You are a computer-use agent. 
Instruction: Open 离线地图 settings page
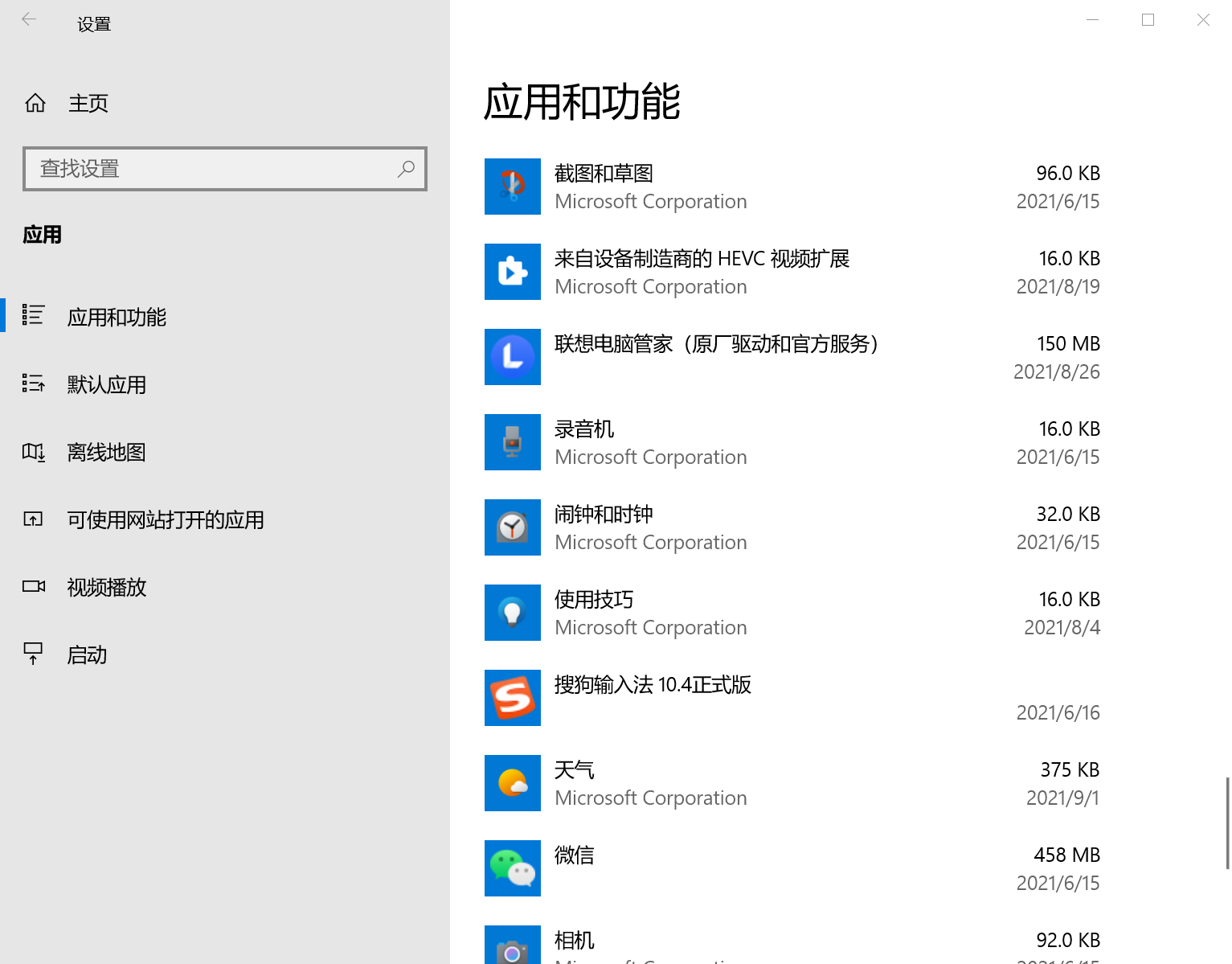[106, 453]
